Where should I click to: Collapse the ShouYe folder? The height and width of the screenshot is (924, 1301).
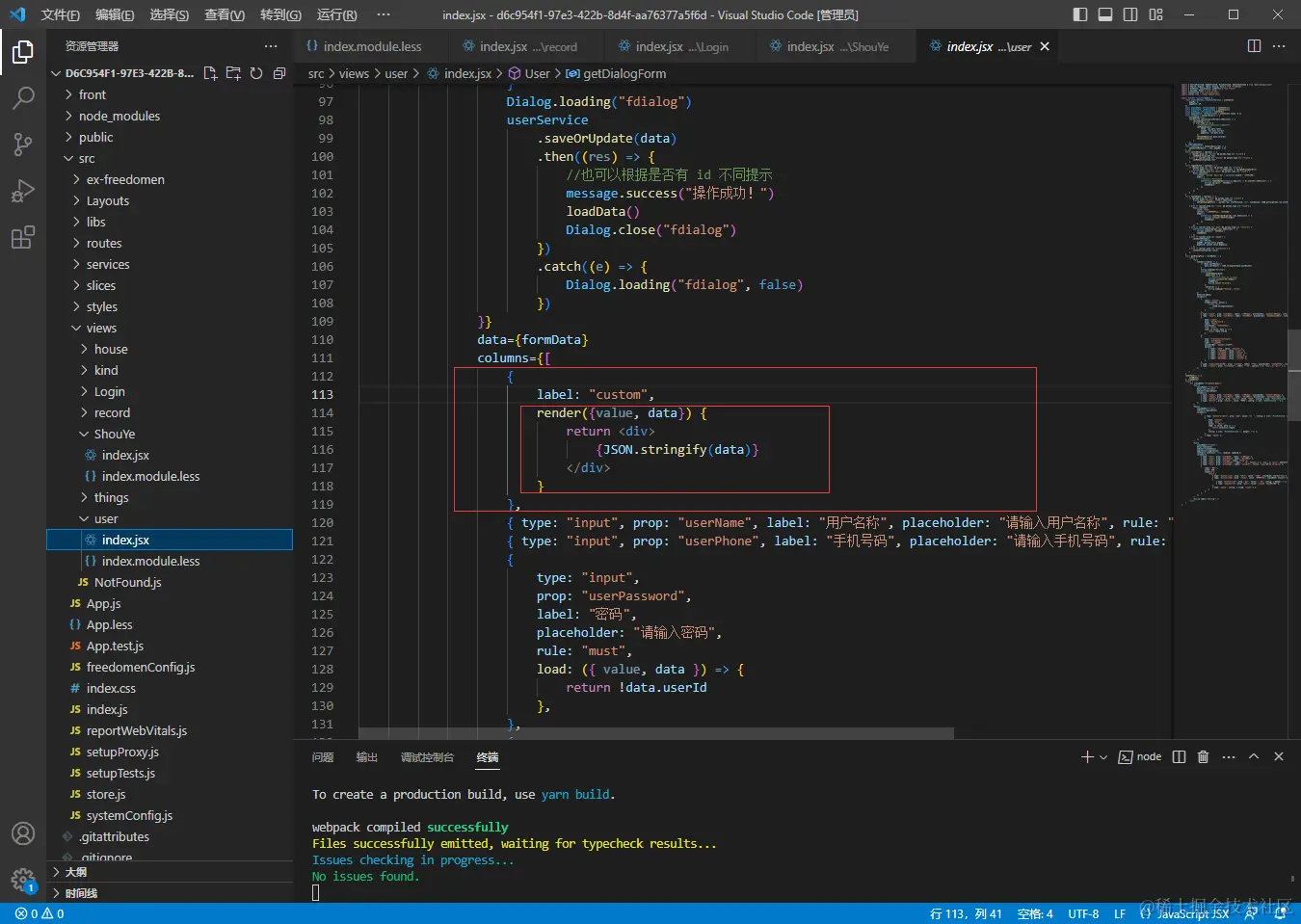(x=114, y=434)
